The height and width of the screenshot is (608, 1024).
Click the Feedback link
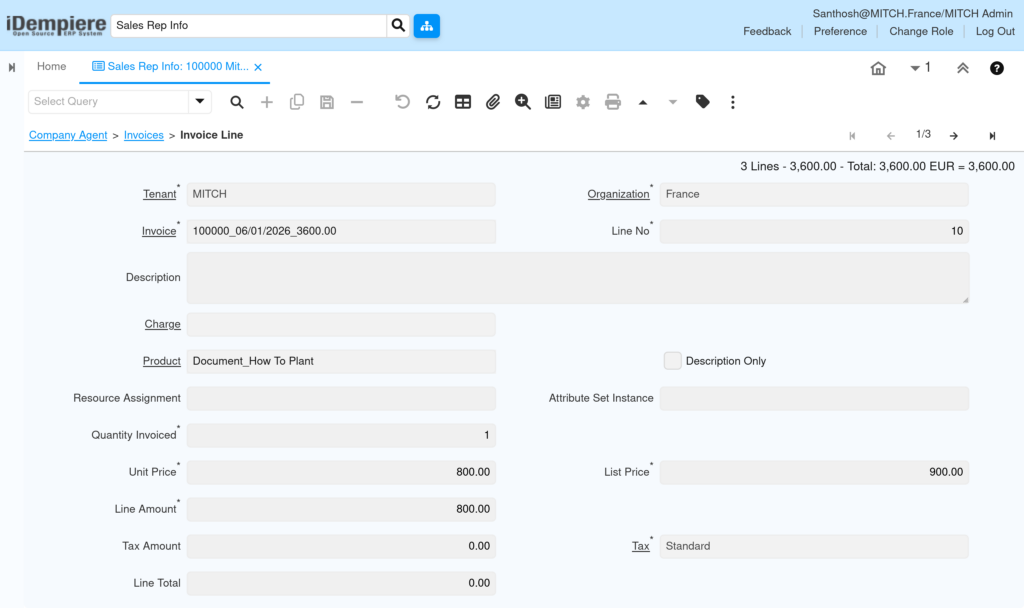(767, 31)
